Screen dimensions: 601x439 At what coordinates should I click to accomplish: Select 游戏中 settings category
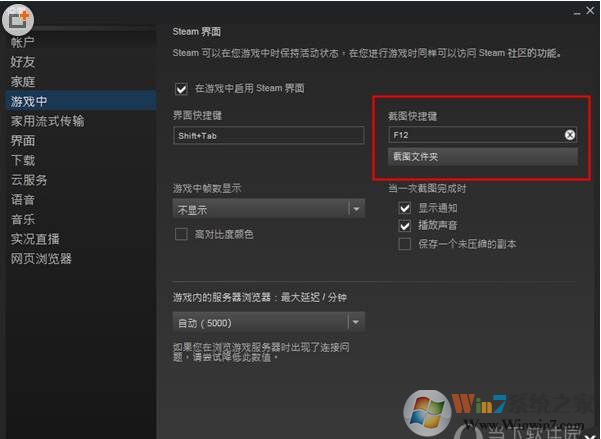point(81,101)
